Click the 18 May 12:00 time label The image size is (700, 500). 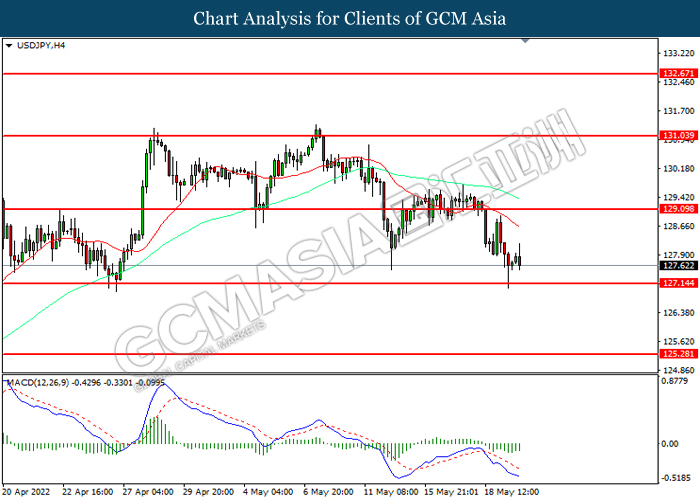coord(512,492)
